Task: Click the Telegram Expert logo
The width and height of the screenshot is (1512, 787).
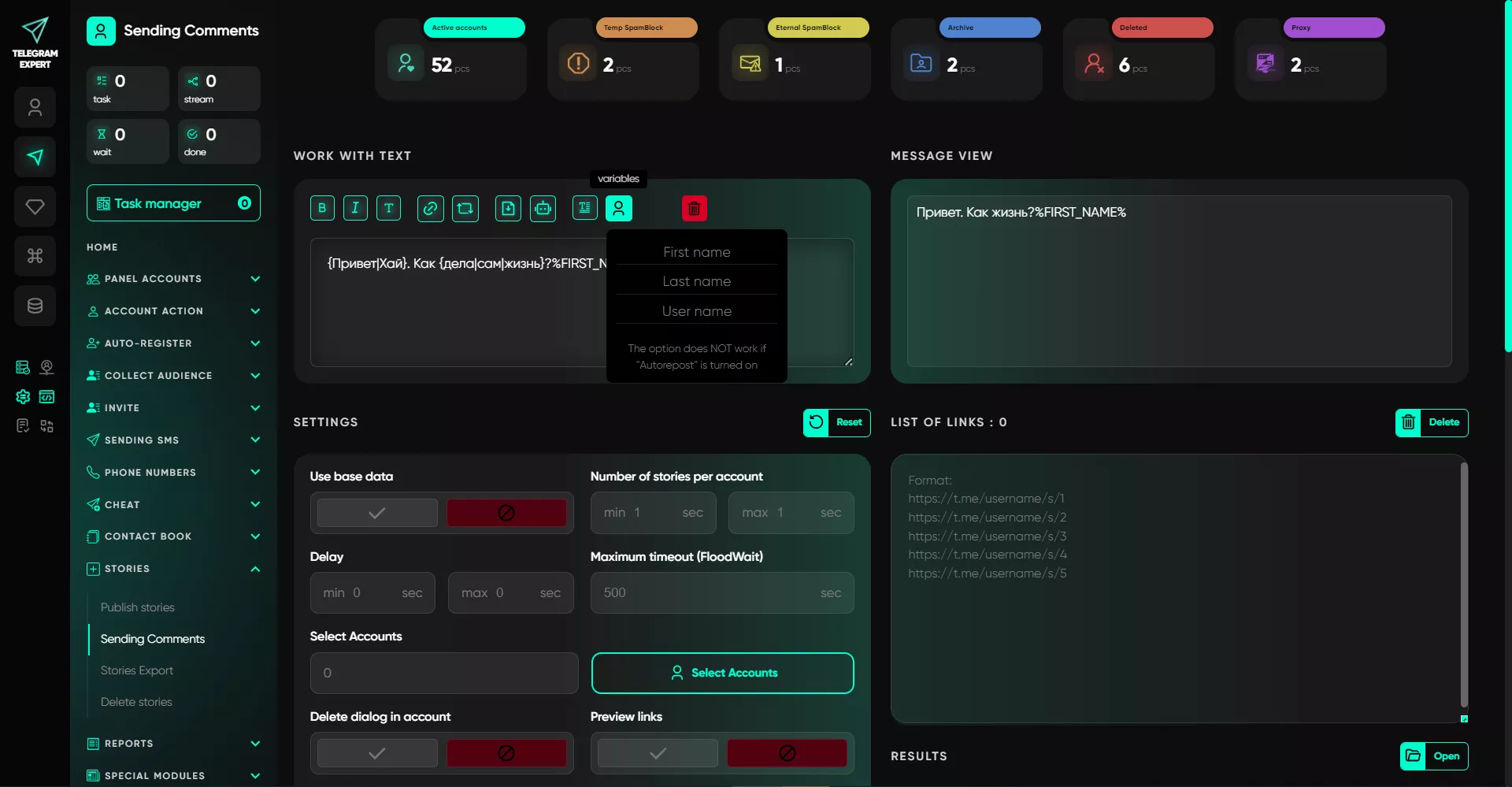Action: click(35, 43)
